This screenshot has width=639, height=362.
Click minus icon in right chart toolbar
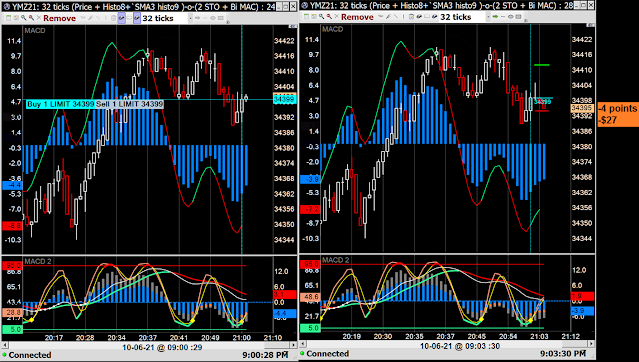point(503,17)
